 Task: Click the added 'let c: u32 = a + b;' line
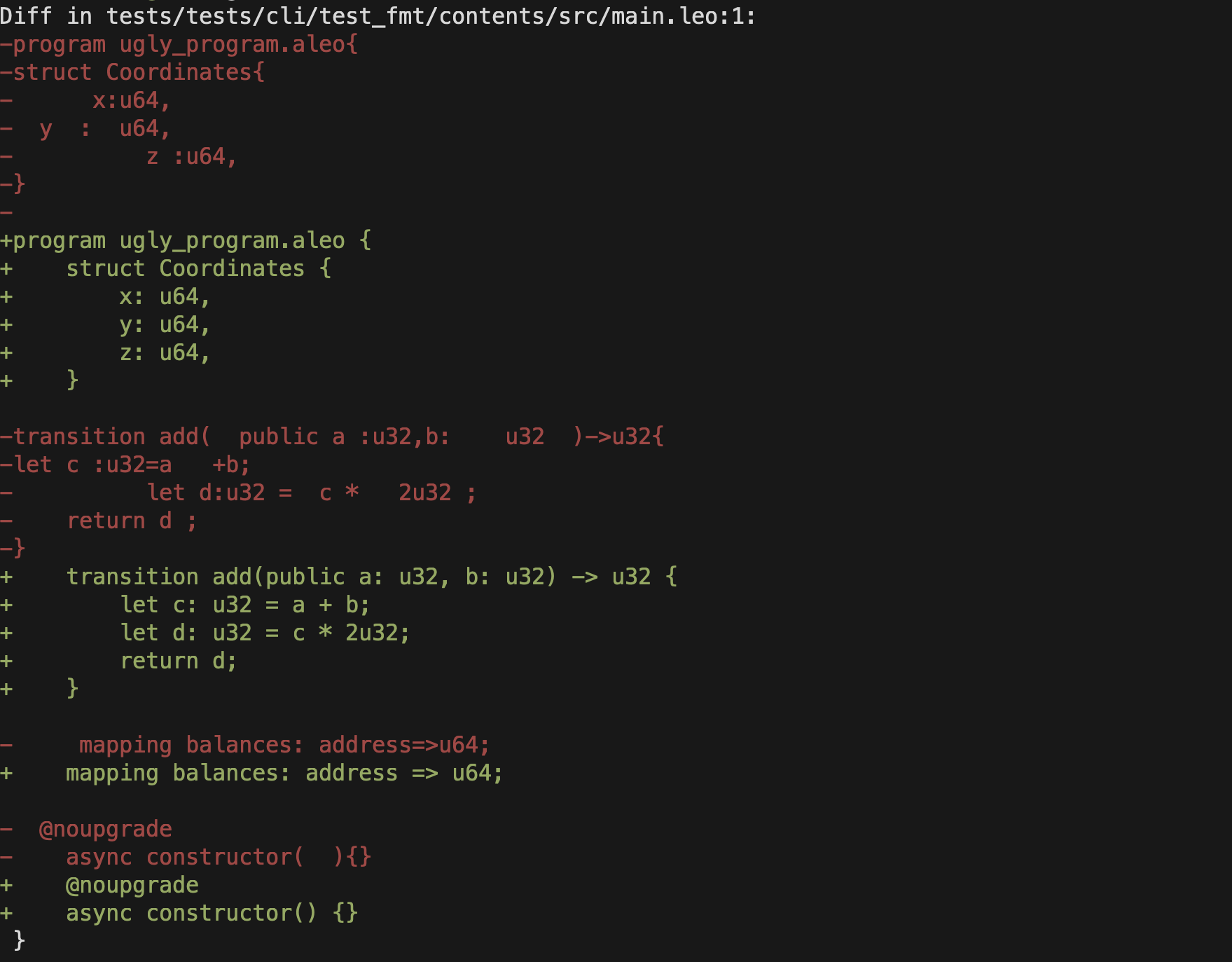tap(244, 605)
